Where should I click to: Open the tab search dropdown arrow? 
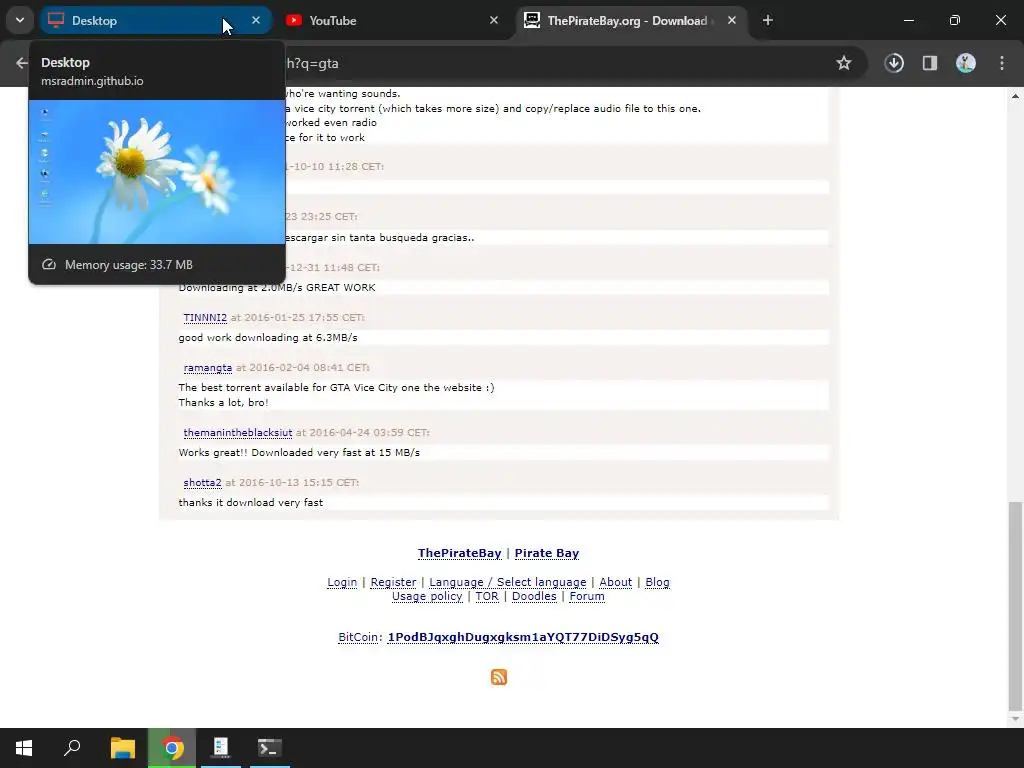[x=20, y=20]
